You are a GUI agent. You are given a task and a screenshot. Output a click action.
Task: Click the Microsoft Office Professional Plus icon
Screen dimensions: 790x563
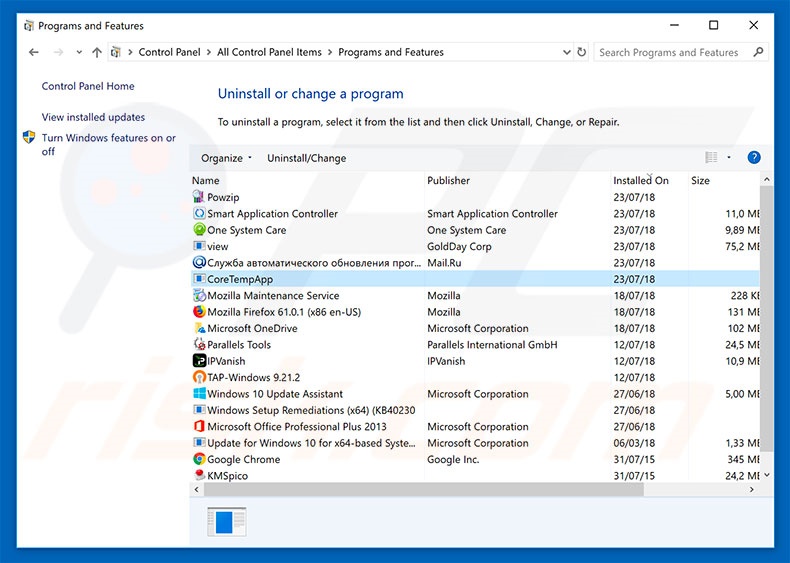(x=199, y=426)
